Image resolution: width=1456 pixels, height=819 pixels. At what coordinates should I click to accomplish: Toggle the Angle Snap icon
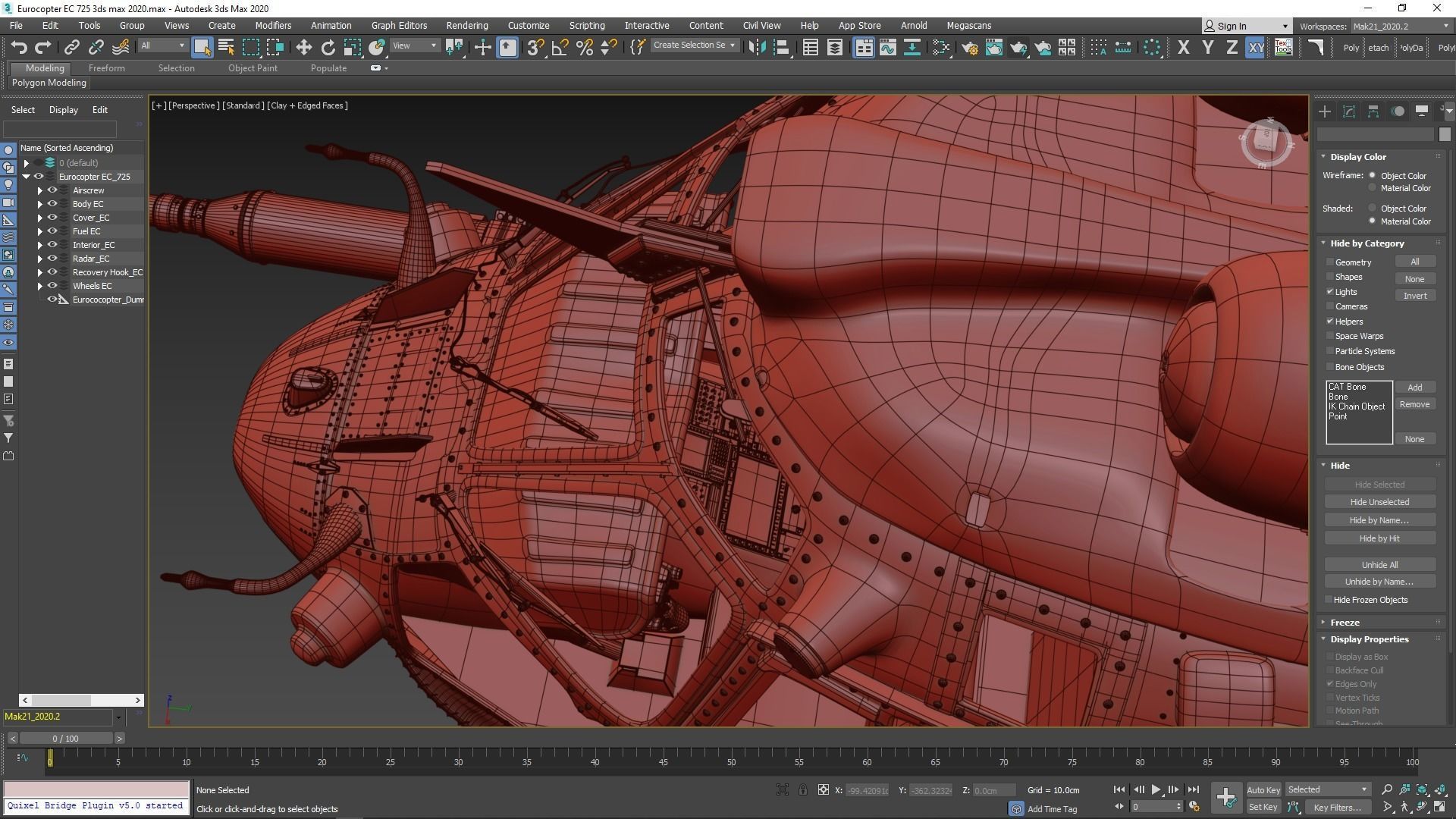560,47
